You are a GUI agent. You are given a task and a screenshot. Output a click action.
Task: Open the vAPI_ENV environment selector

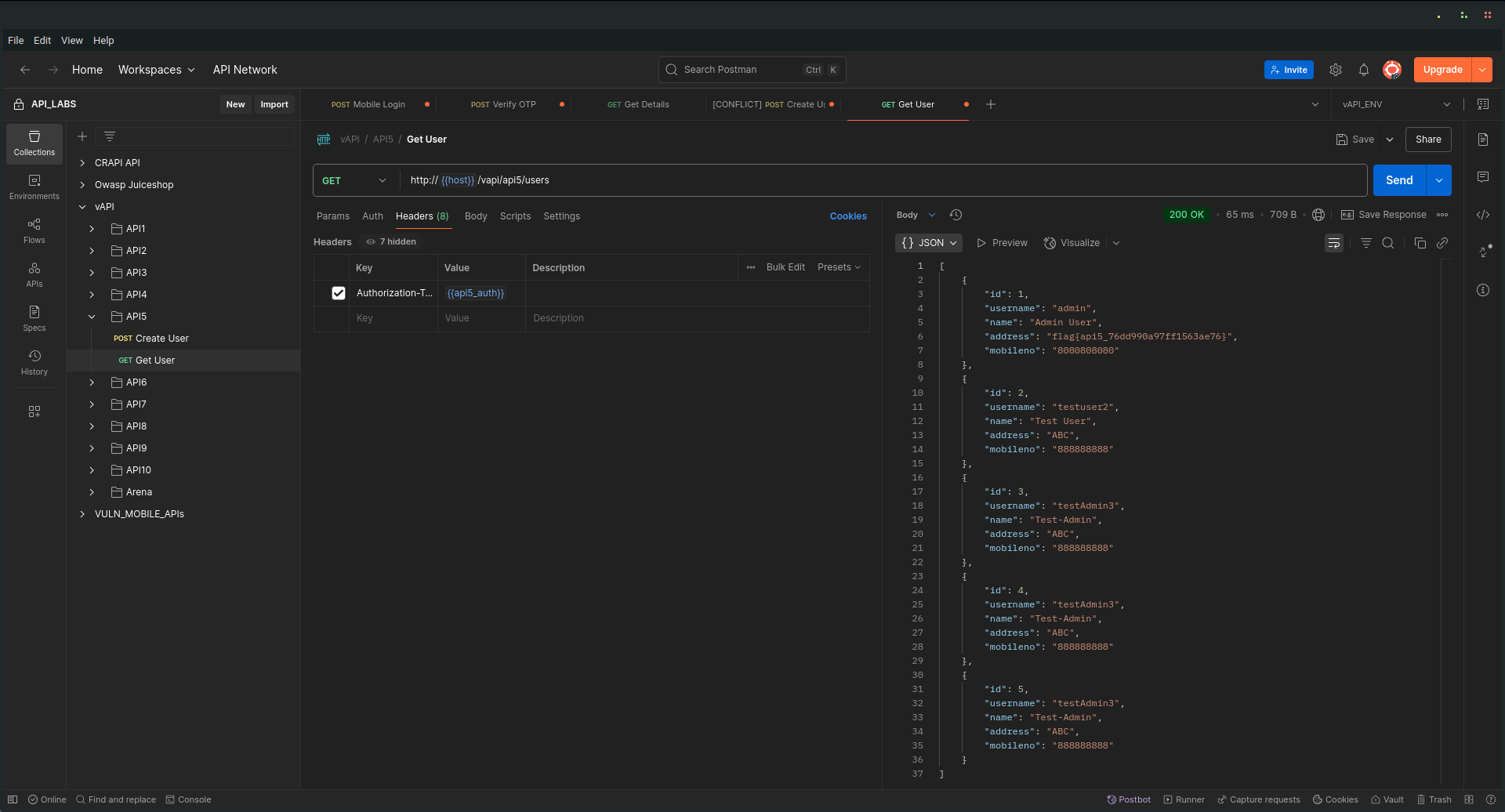tap(1396, 104)
